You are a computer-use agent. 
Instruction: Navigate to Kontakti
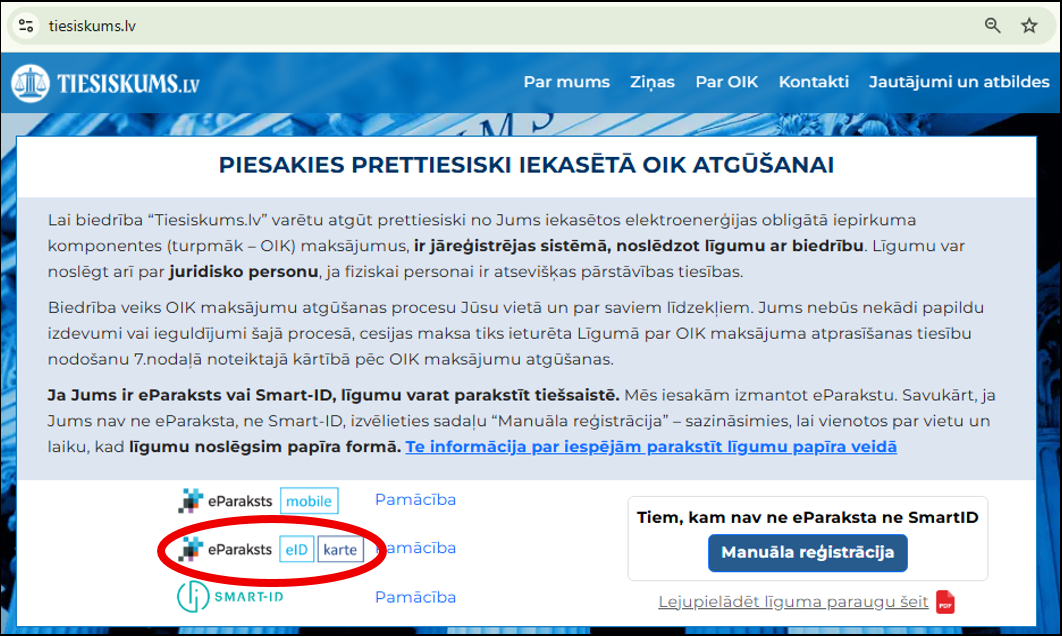813,82
